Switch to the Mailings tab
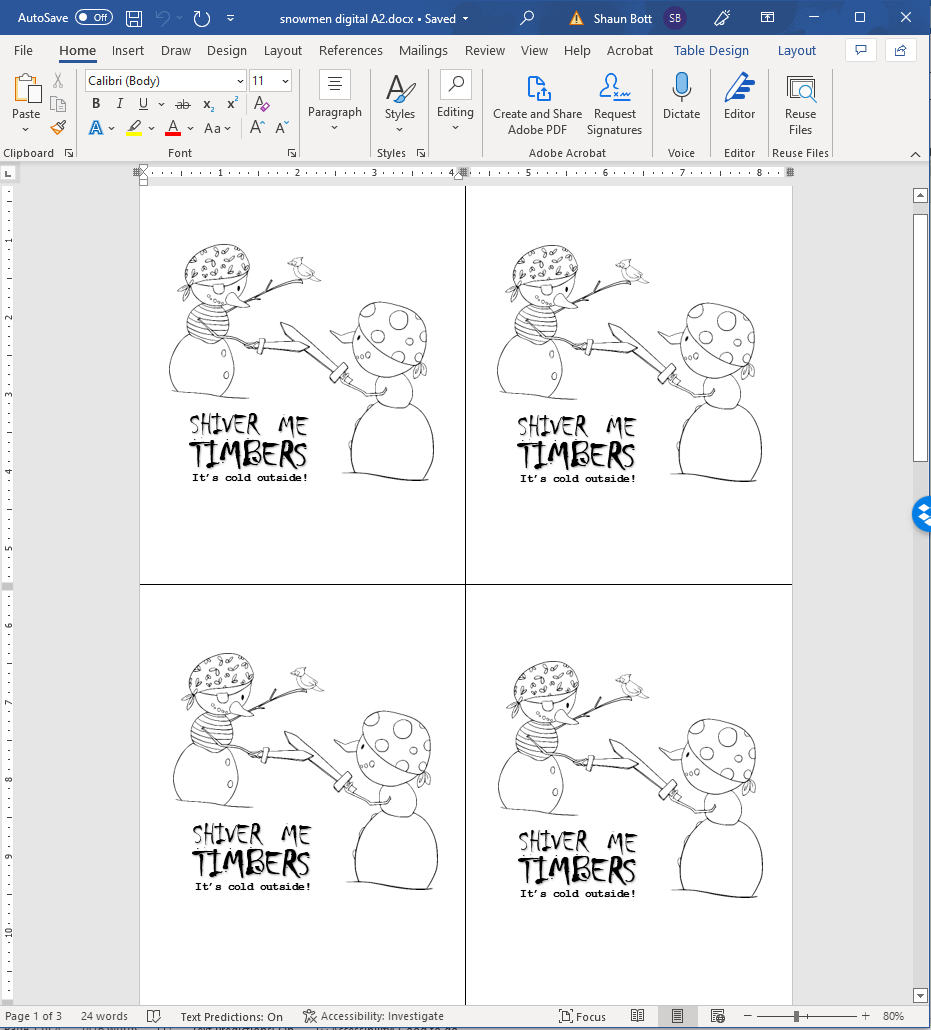This screenshot has width=931, height=1030. [x=423, y=51]
